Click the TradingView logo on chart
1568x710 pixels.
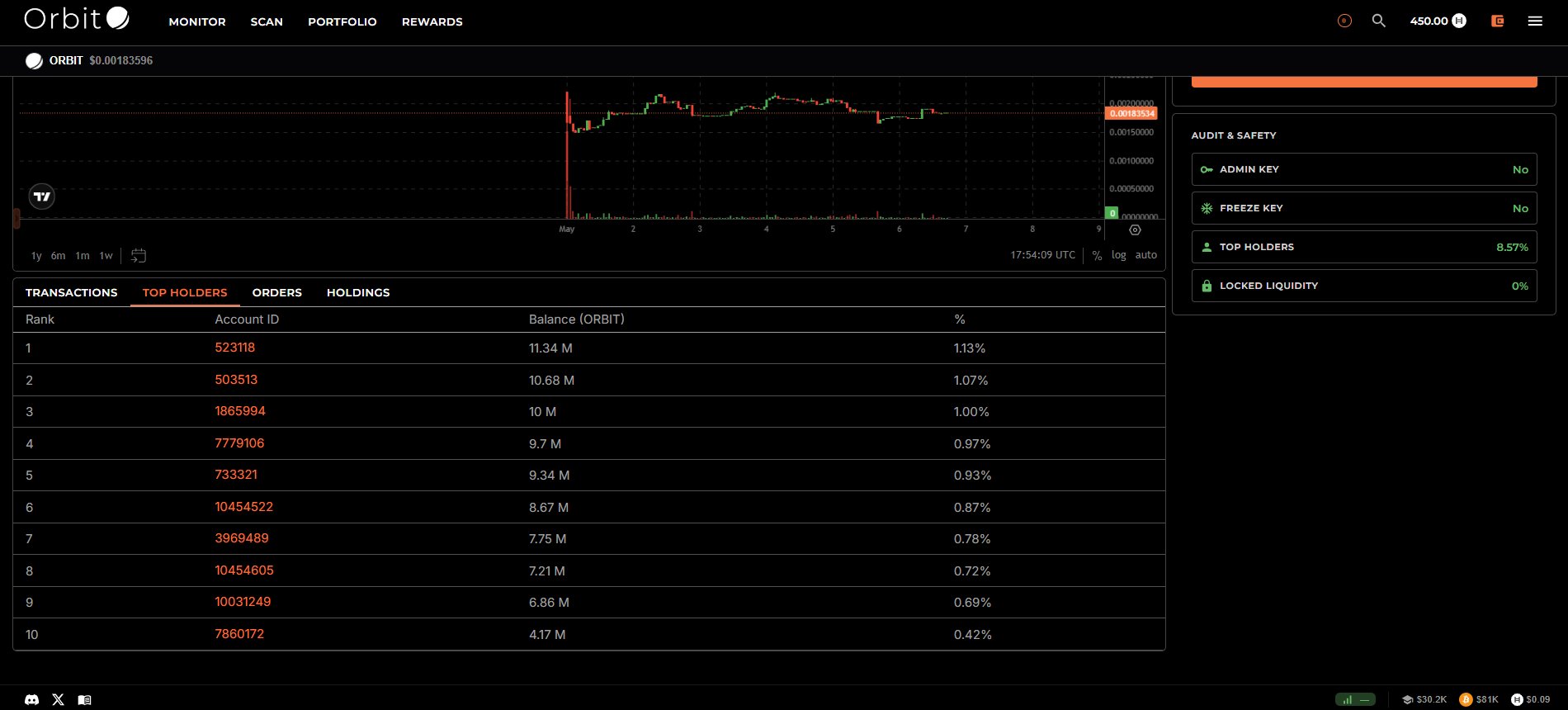coord(42,196)
